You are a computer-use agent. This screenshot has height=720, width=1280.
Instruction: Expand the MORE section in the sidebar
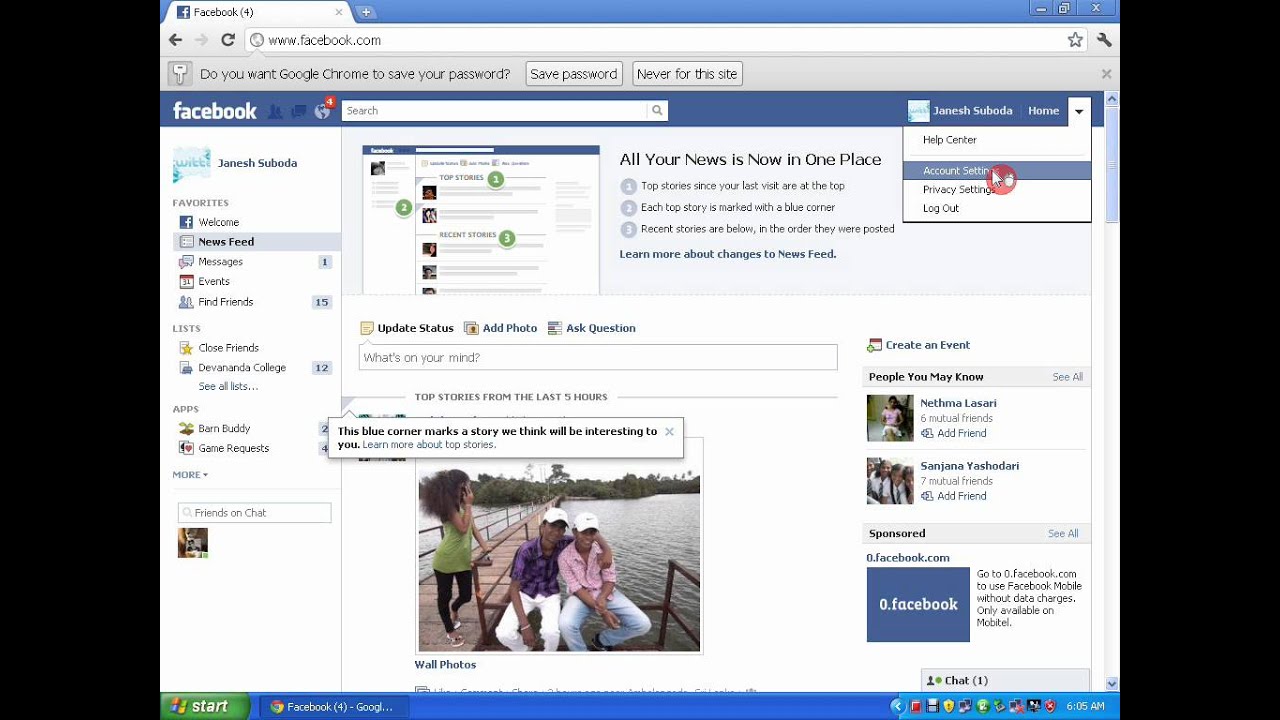pos(190,475)
